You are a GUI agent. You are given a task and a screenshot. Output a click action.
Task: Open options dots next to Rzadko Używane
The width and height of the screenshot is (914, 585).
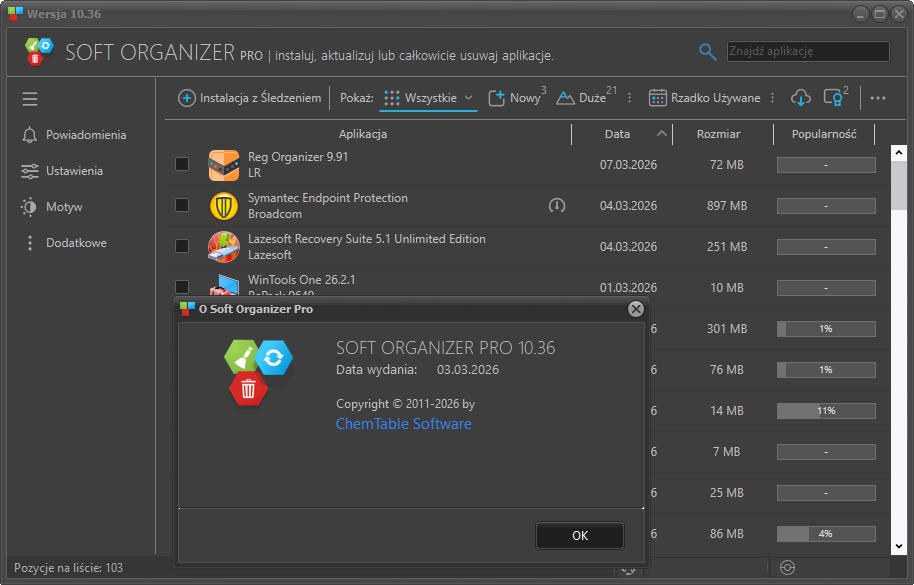772,98
